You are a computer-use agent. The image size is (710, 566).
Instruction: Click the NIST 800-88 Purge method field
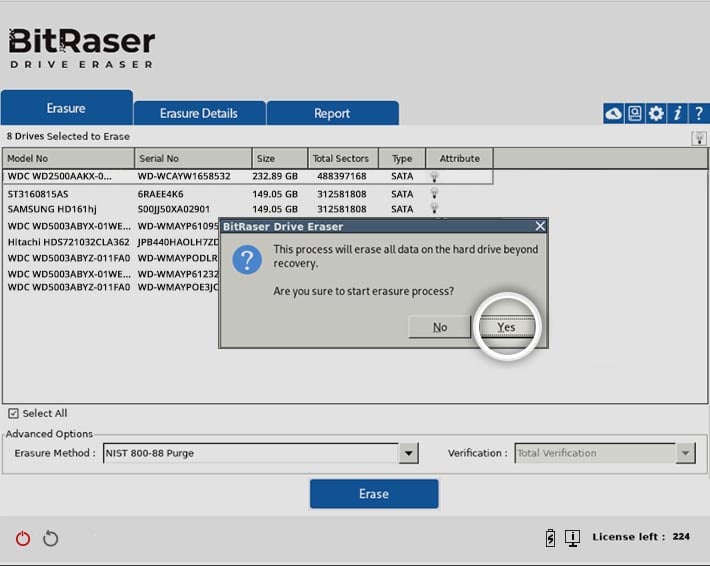251,453
